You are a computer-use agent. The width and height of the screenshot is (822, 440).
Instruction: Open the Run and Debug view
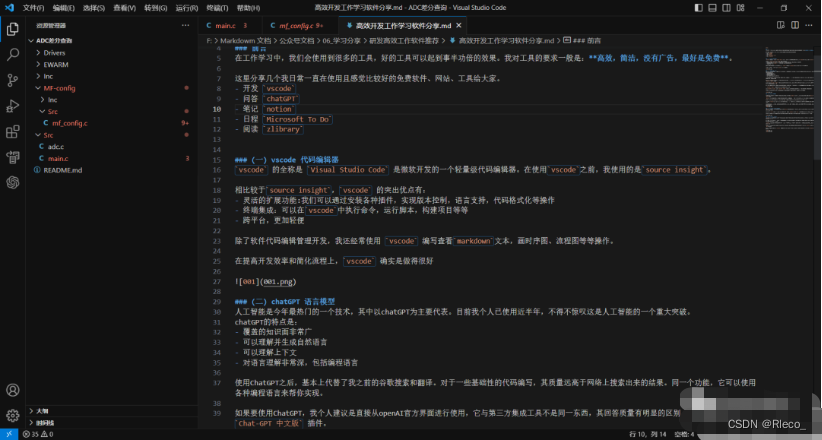click(x=13, y=105)
